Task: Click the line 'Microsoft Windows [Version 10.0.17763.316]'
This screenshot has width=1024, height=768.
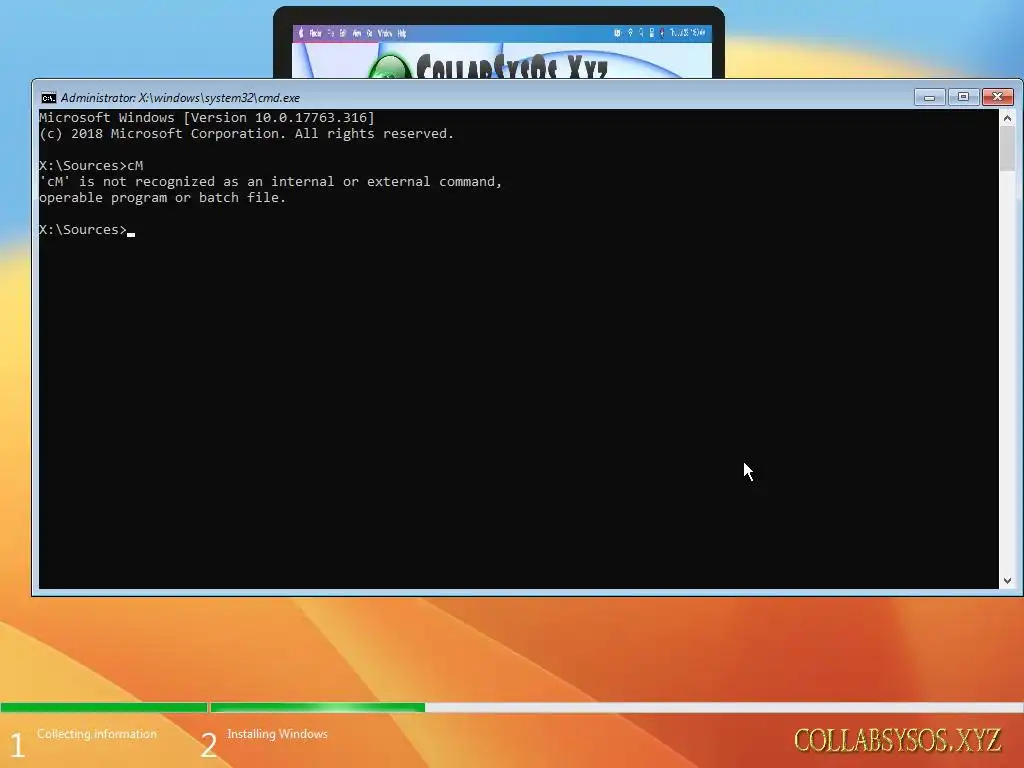Action: 207,118
